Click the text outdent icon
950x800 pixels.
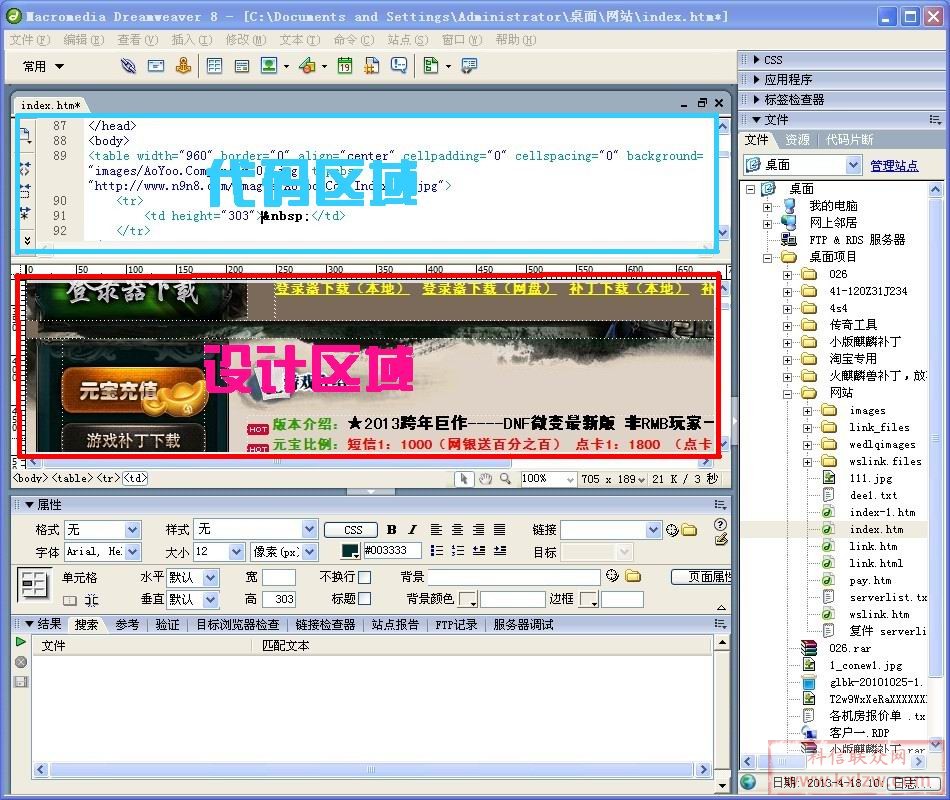(x=479, y=551)
